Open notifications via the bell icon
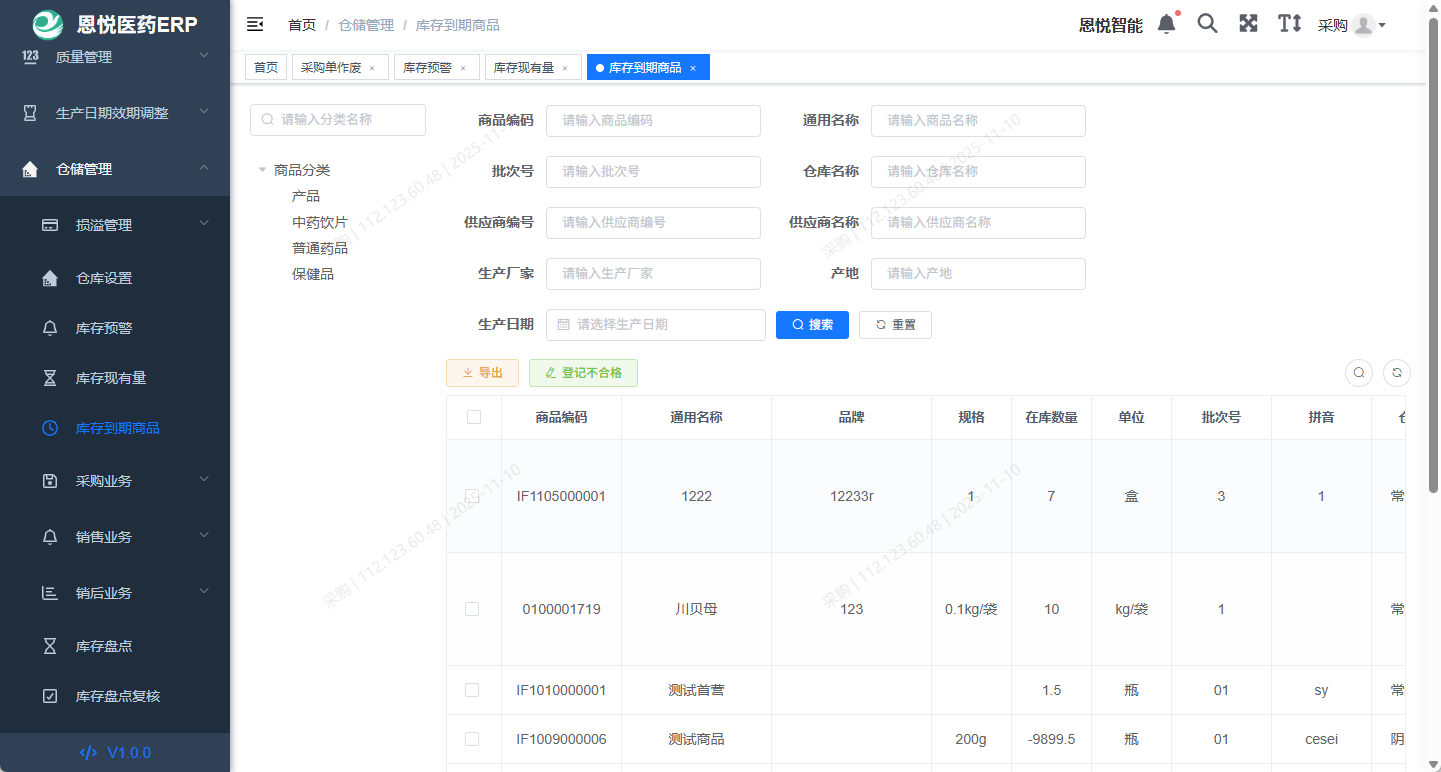1441x772 pixels. pyautogui.click(x=1166, y=23)
